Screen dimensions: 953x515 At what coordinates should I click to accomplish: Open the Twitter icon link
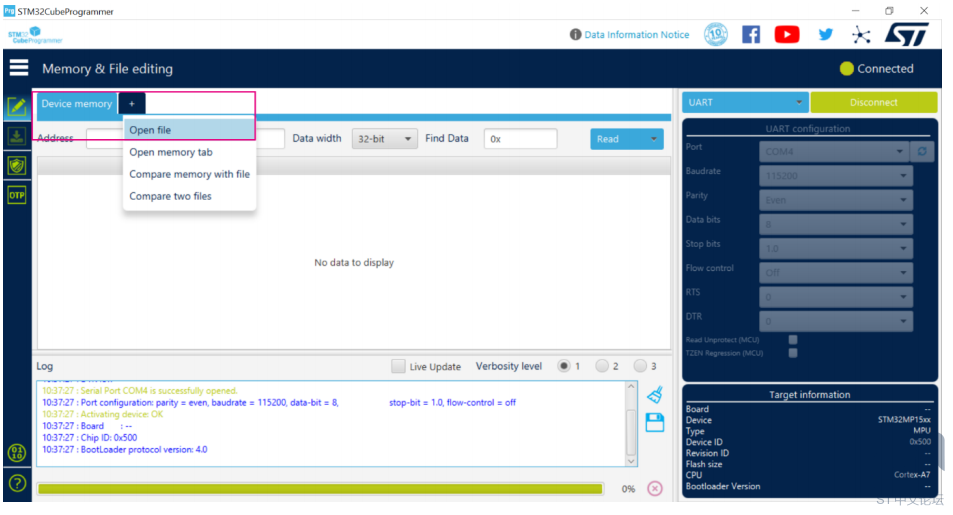click(825, 35)
